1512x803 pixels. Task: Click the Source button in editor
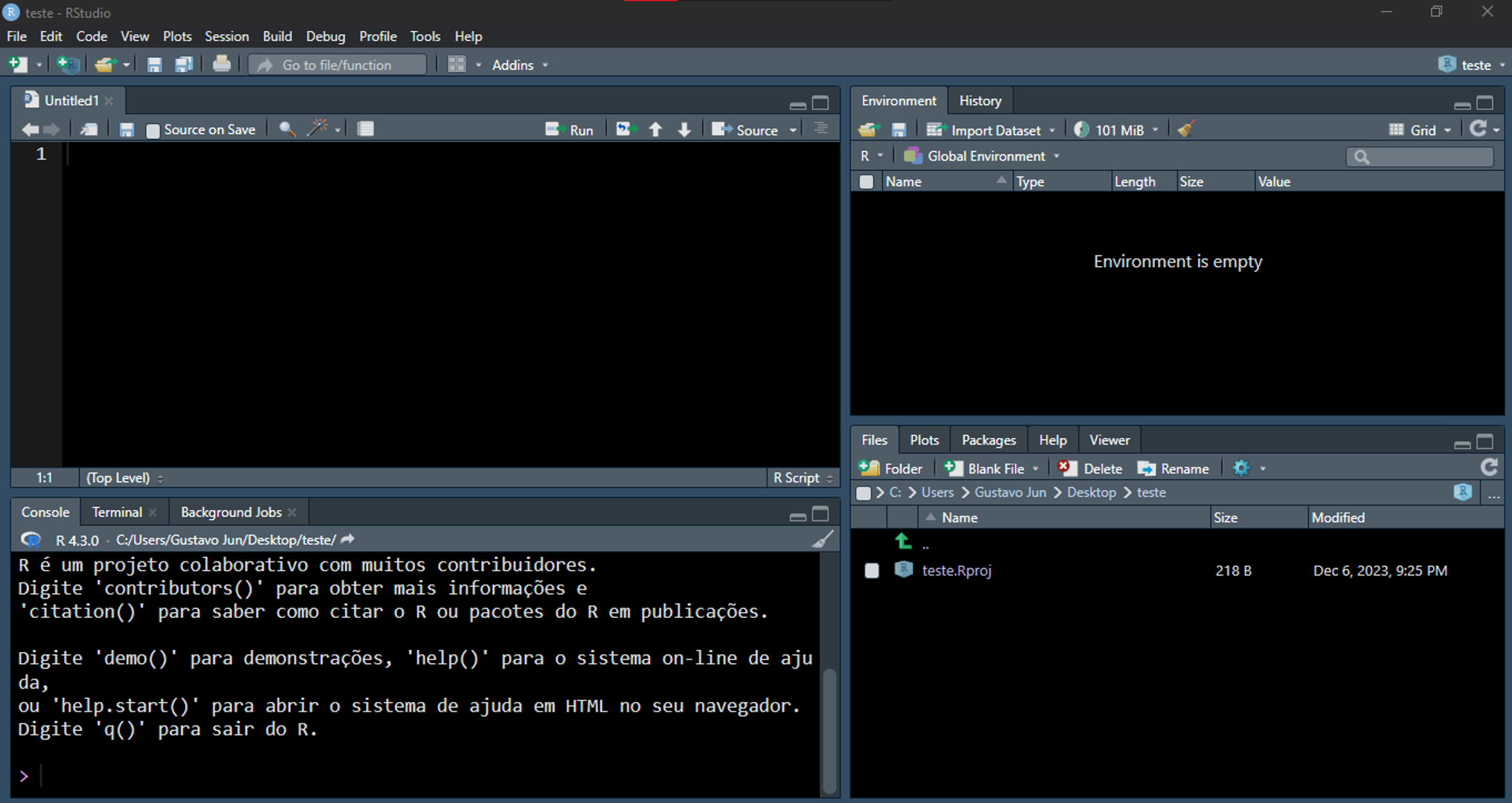point(745,129)
